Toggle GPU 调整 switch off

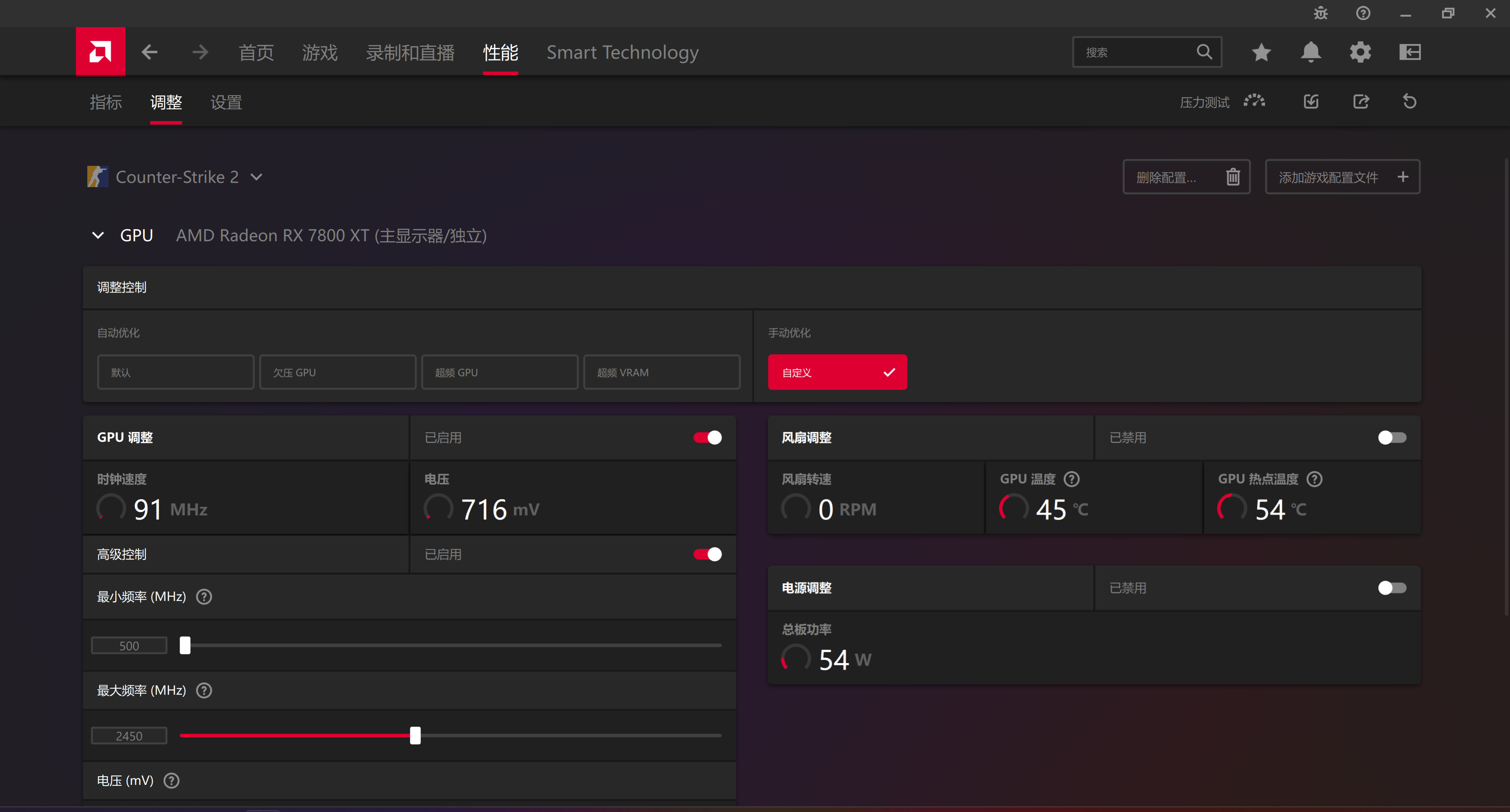707,437
